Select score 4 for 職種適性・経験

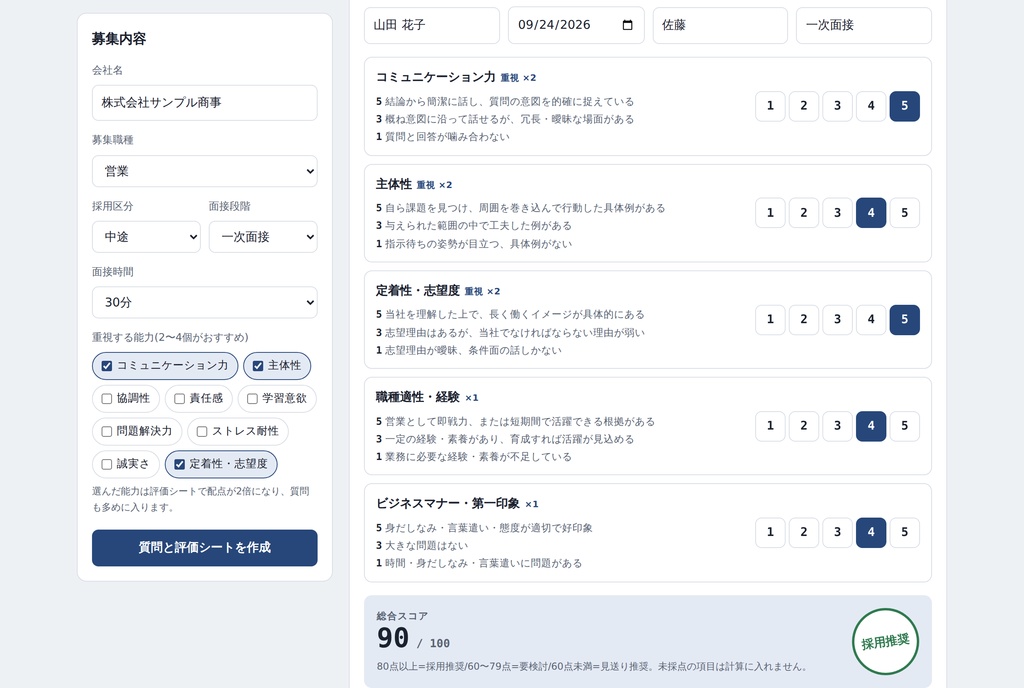(871, 426)
